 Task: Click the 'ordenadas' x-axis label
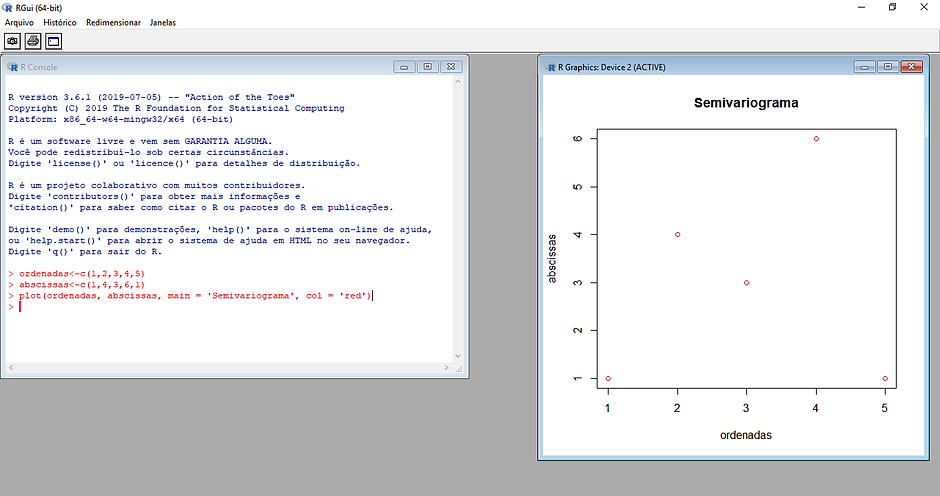click(x=746, y=435)
